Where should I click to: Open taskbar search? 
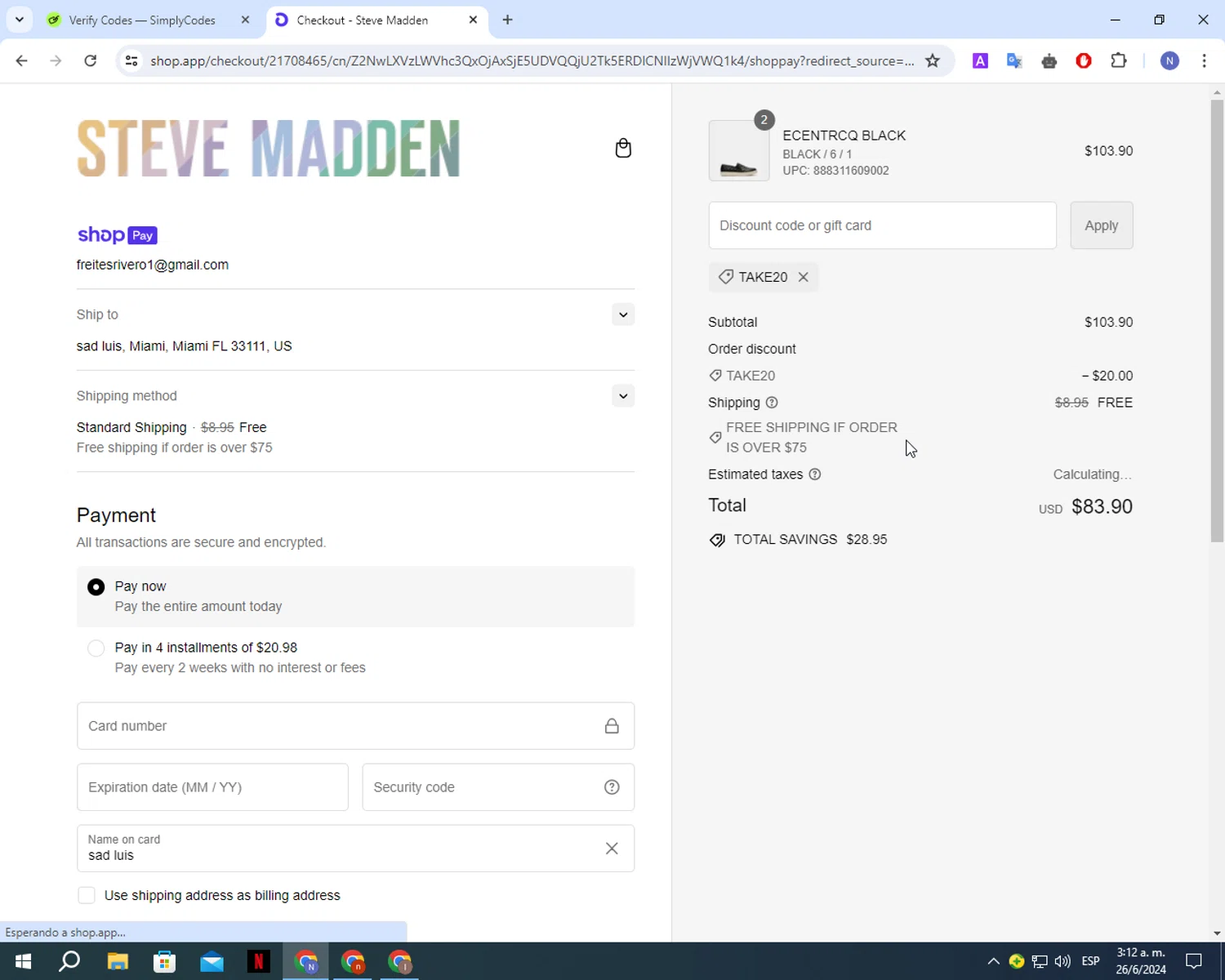click(x=69, y=961)
